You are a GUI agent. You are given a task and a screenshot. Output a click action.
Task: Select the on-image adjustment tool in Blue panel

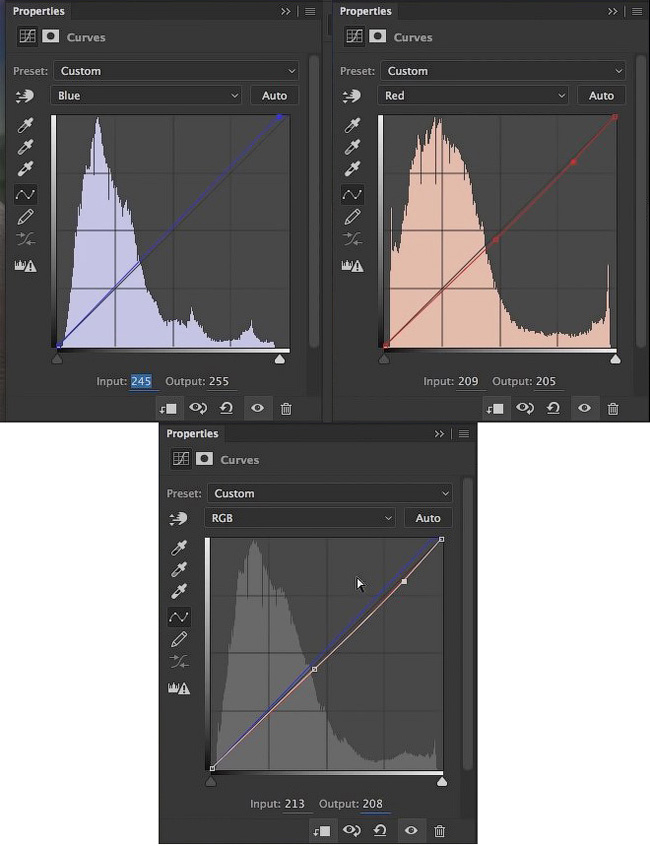25,96
